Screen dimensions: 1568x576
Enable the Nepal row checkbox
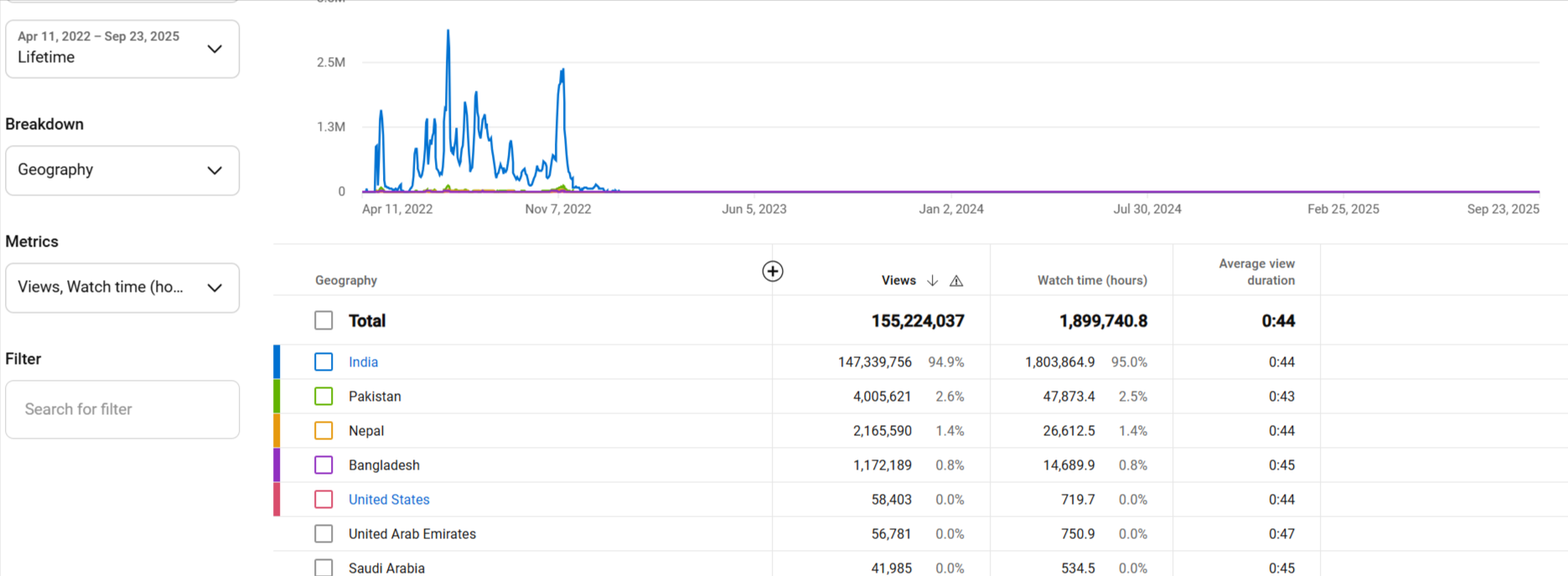tap(323, 431)
